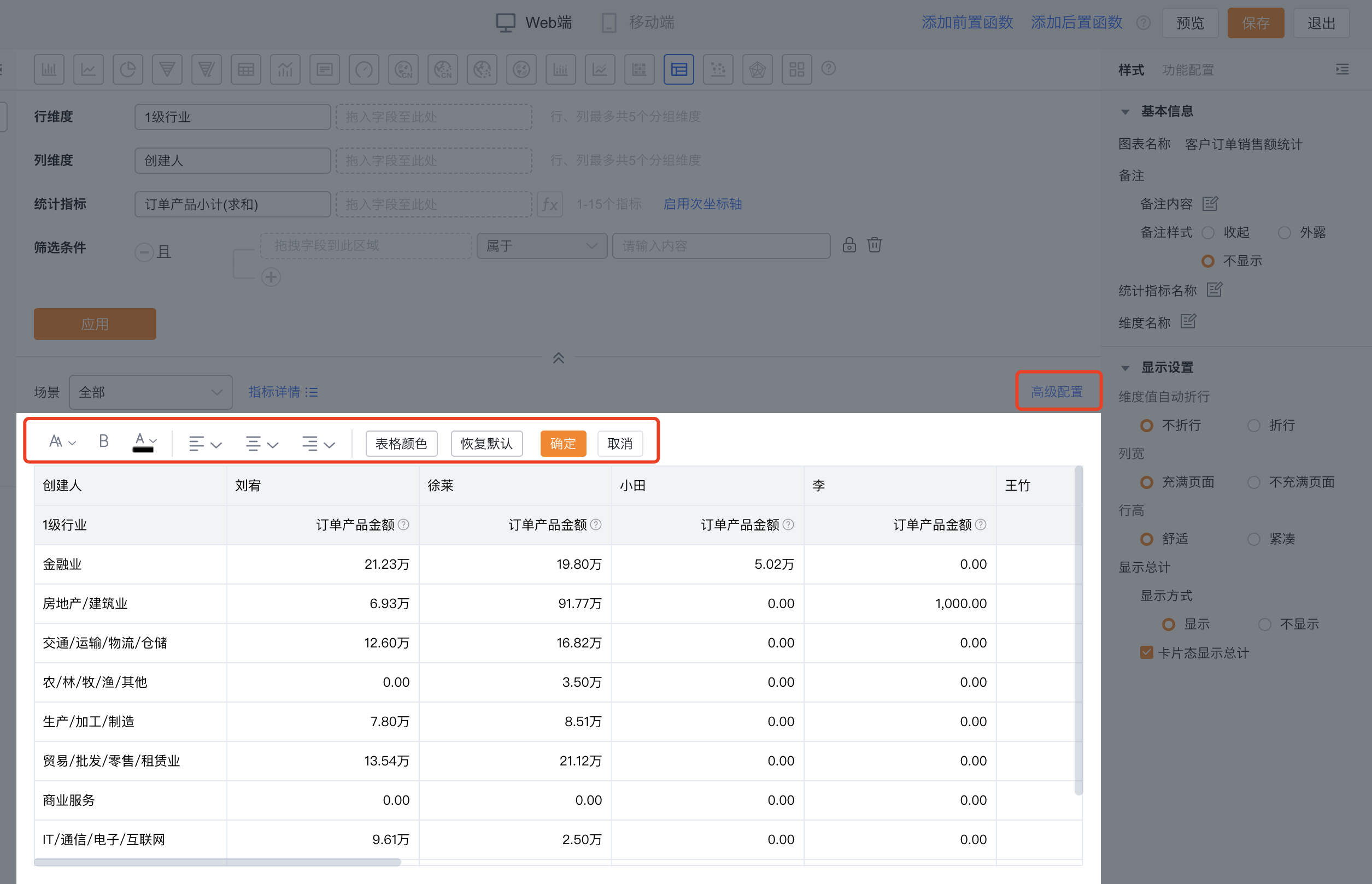
Task: Click the formula fx icon
Action: point(549,204)
